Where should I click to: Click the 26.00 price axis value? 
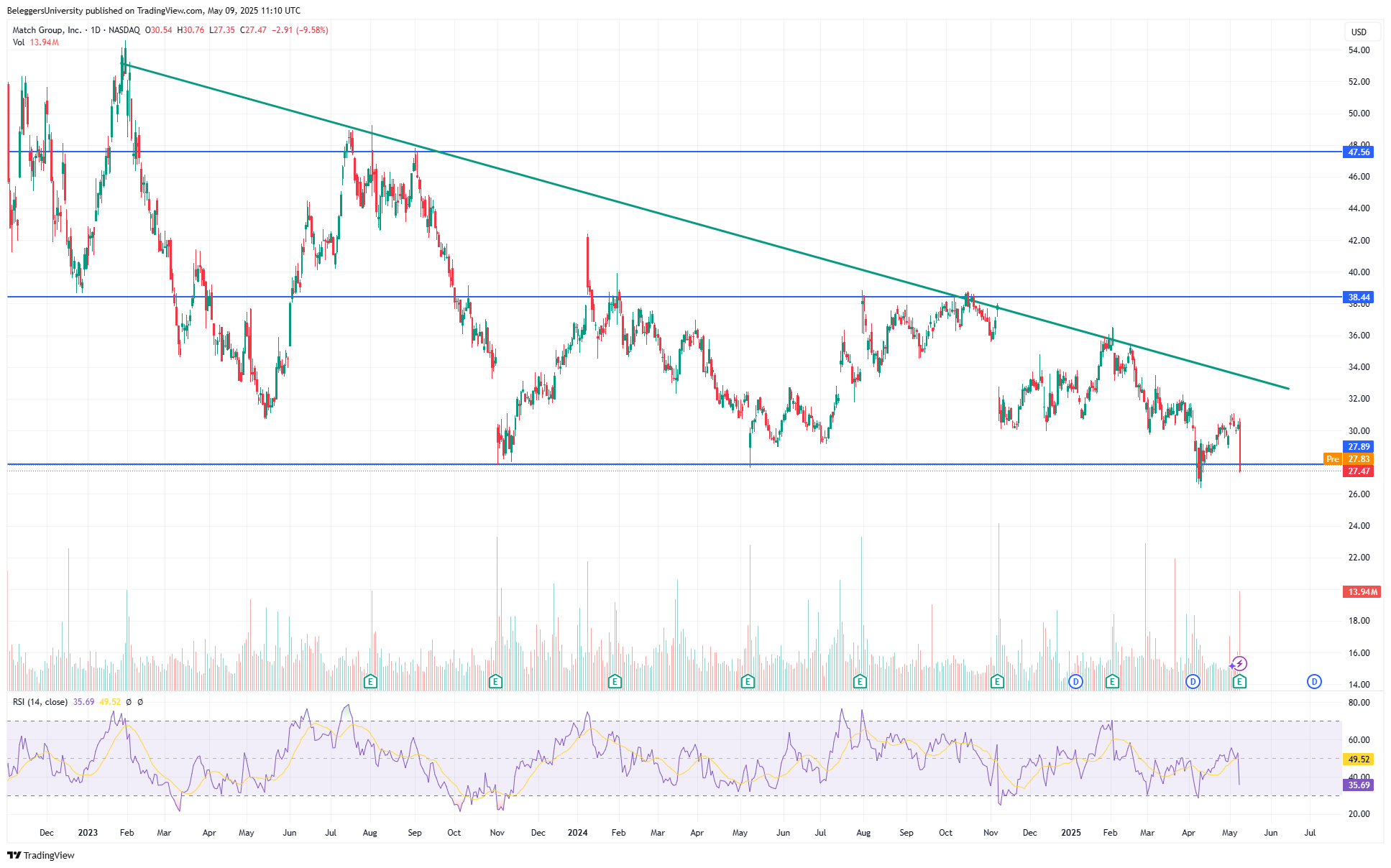(1359, 494)
